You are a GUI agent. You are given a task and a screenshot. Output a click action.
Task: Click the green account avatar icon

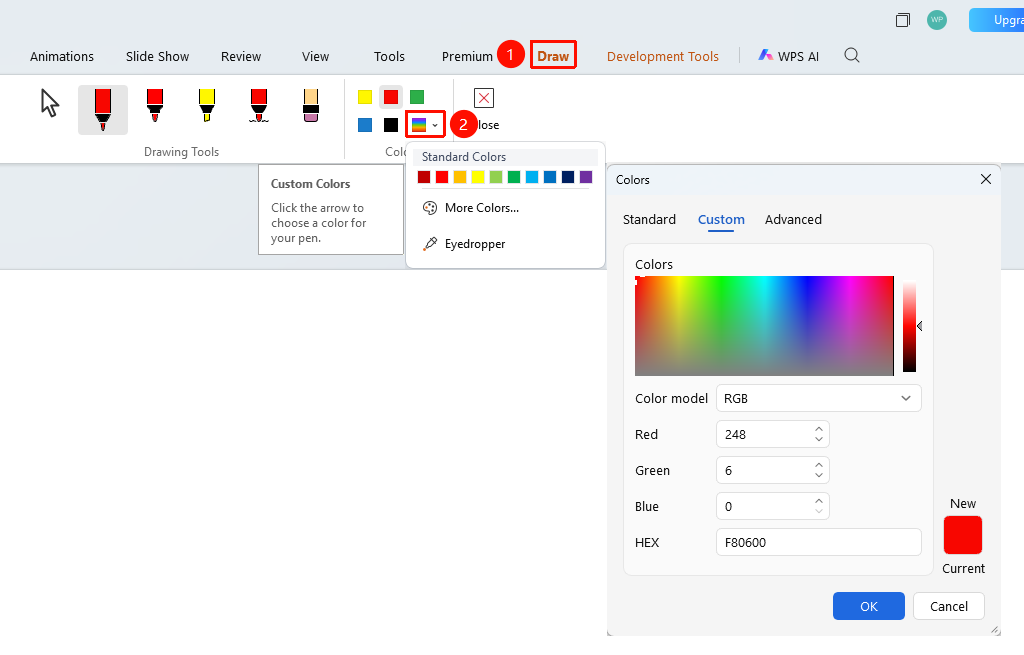pyautogui.click(x=936, y=20)
